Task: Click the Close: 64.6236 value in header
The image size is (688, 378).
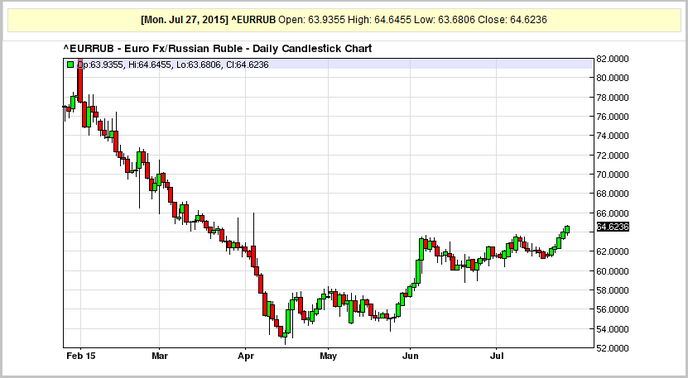Action: tap(512, 20)
